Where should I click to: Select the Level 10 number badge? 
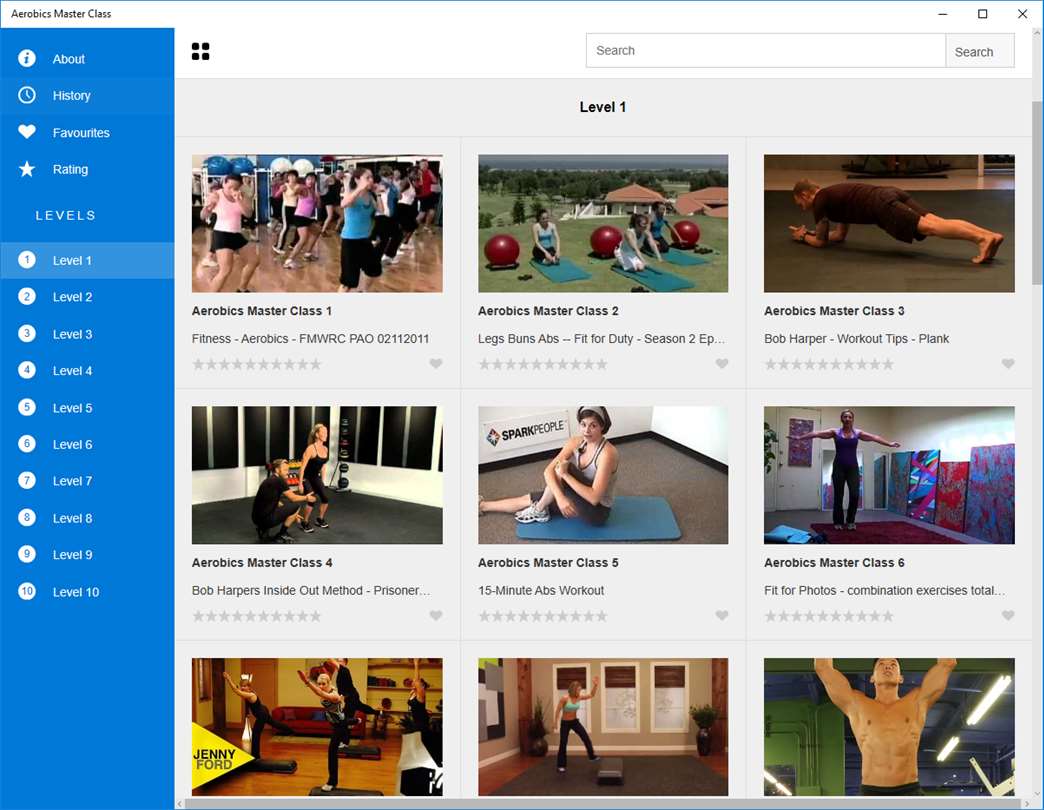[x=27, y=591]
